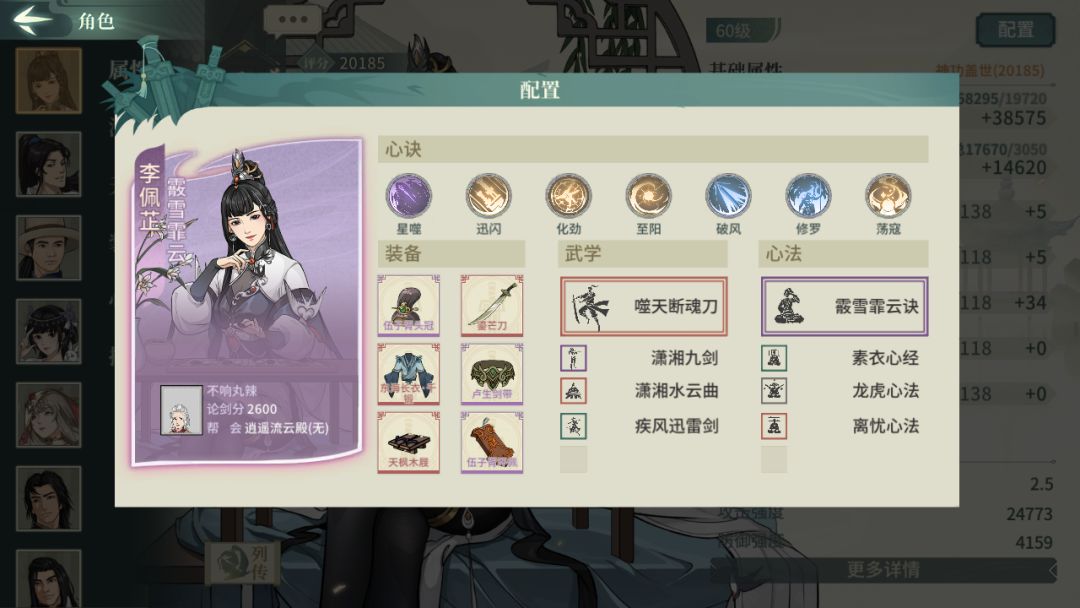The image size is (1080, 608).
Task: Select the 噬天断魂刀 martial art
Action: [x=643, y=306]
